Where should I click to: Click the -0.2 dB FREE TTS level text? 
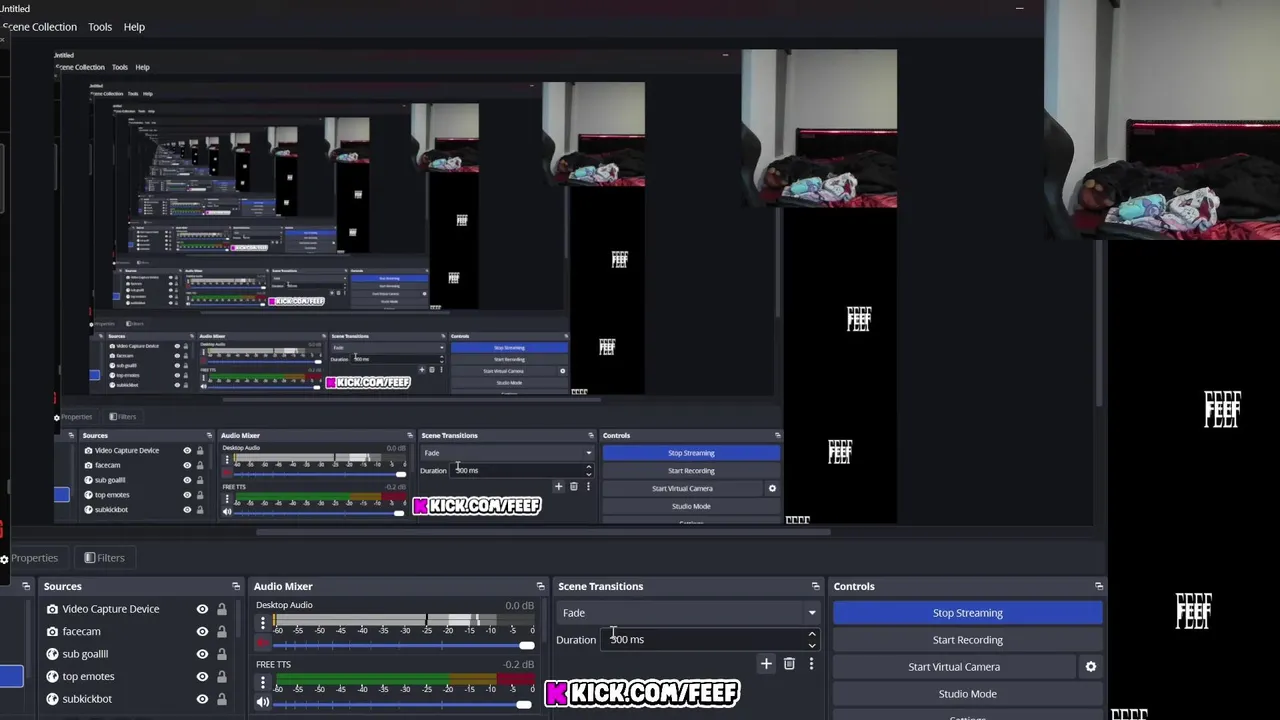[x=519, y=664]
